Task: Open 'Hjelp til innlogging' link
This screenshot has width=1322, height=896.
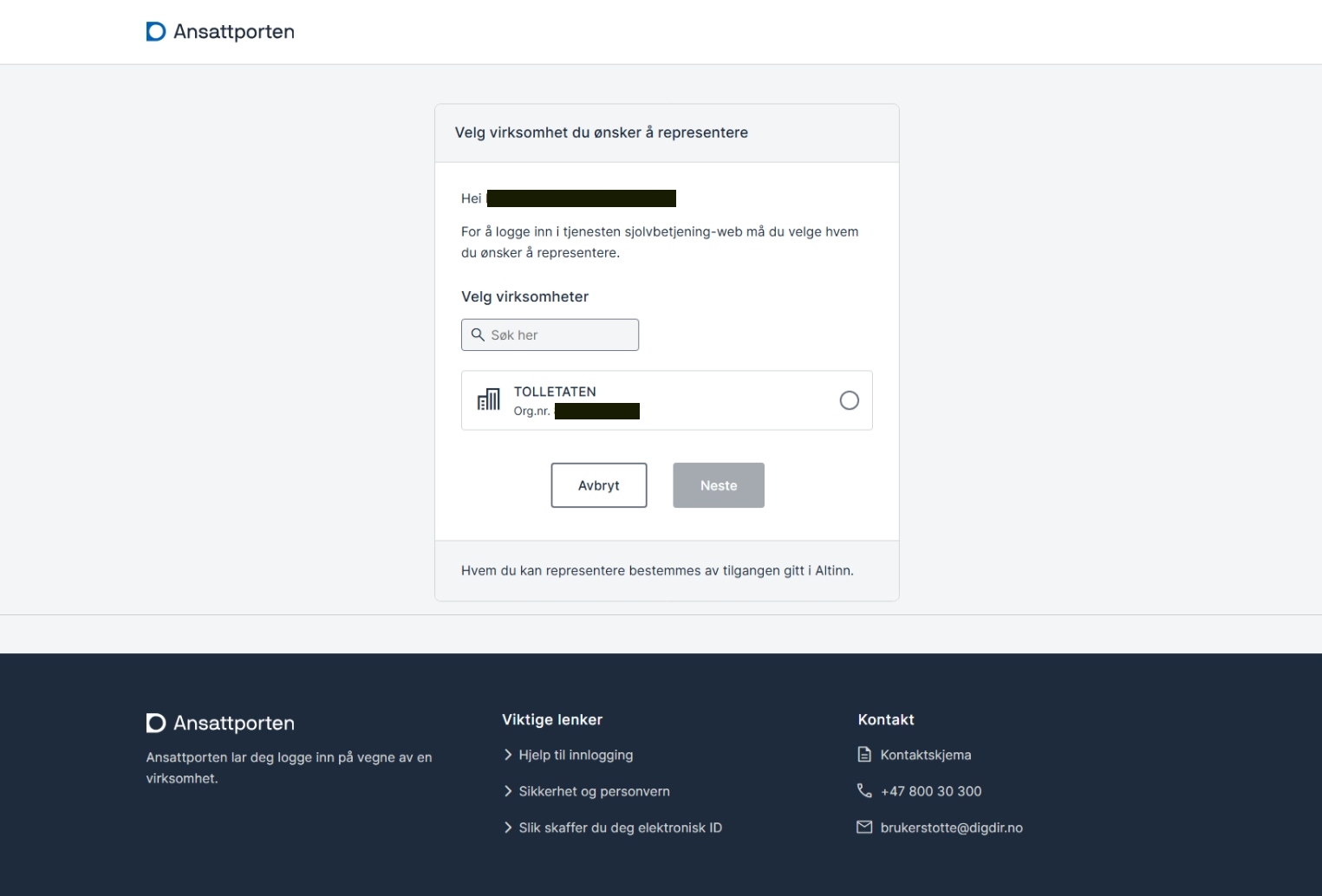Action: pyautogui.click(x=576, y=755)
